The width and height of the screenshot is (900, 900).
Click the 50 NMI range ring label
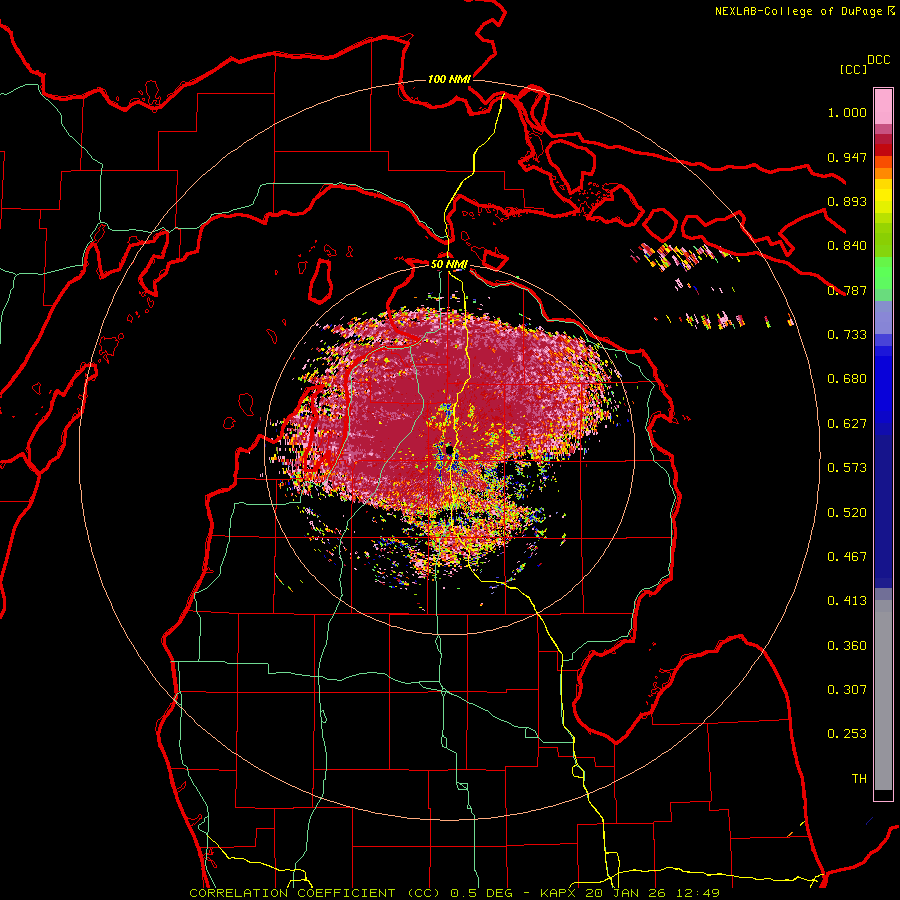(x=449, y=264)
